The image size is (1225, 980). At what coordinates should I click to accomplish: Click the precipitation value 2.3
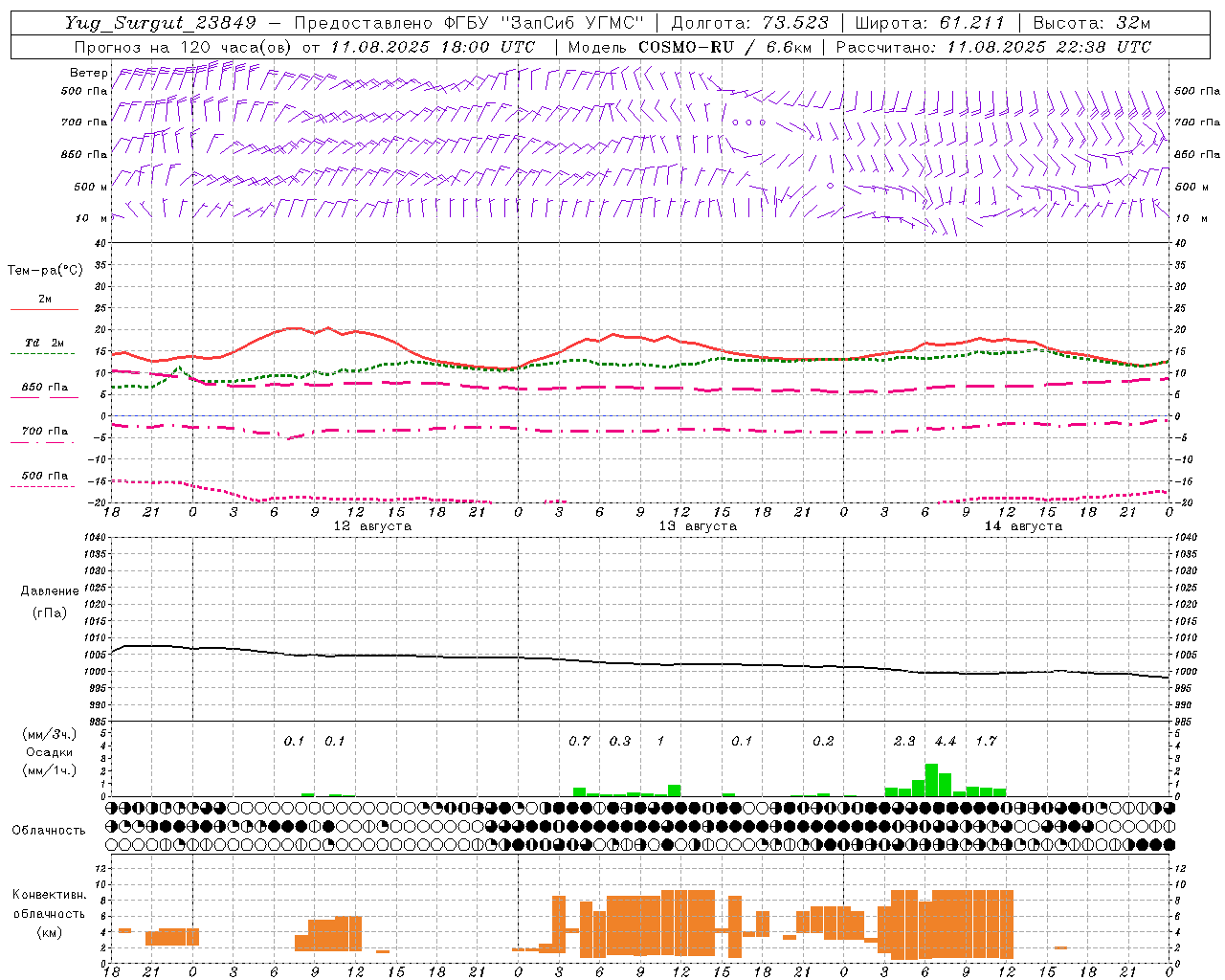click(x=904, y=741)
